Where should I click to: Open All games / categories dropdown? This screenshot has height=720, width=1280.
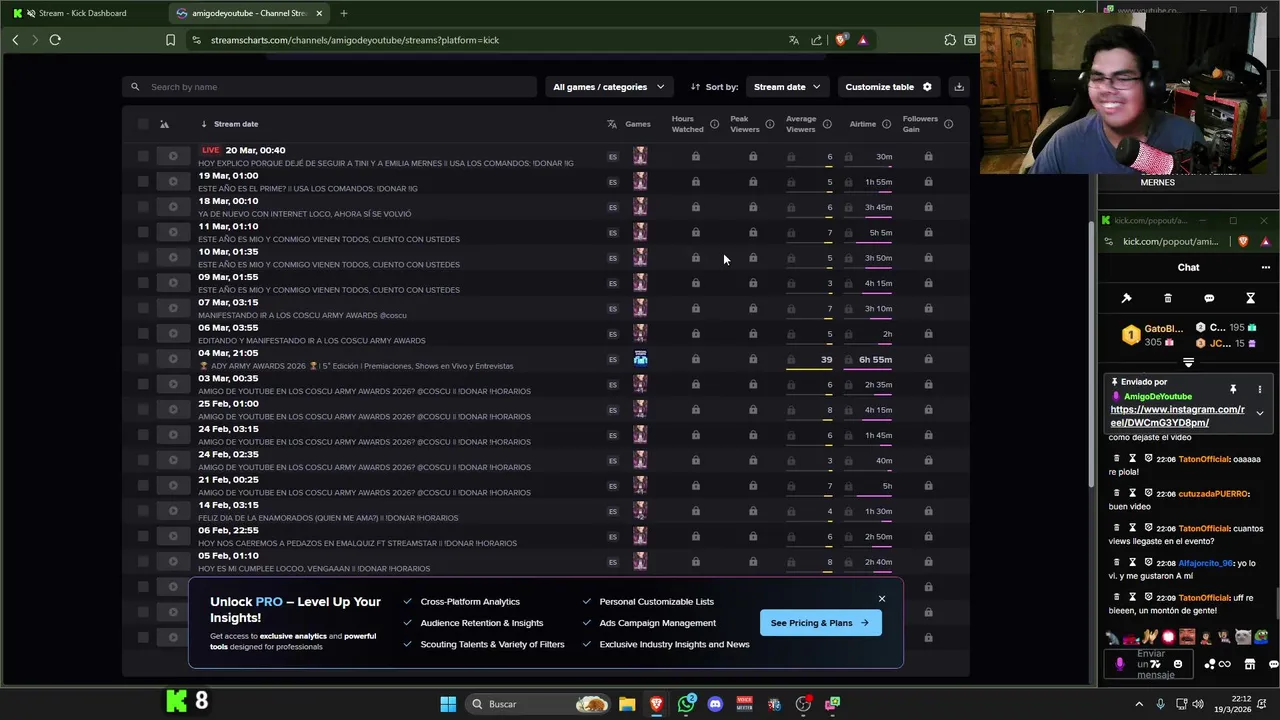coord(608,87)
